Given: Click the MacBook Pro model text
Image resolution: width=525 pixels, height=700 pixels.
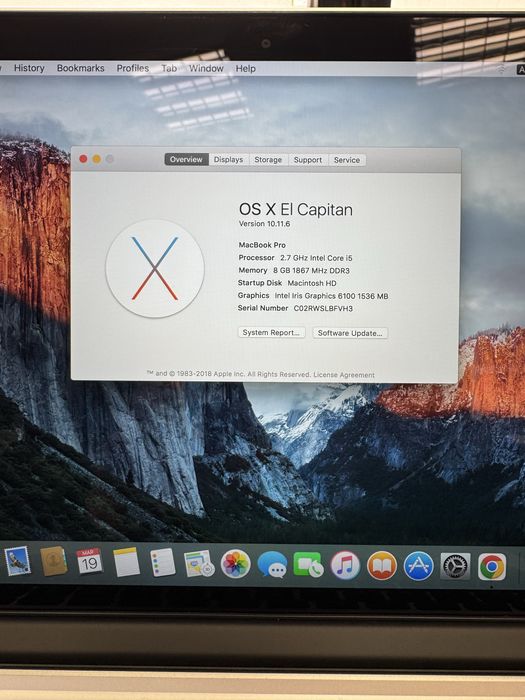Looking at the screenshot, I should (262, 245).
